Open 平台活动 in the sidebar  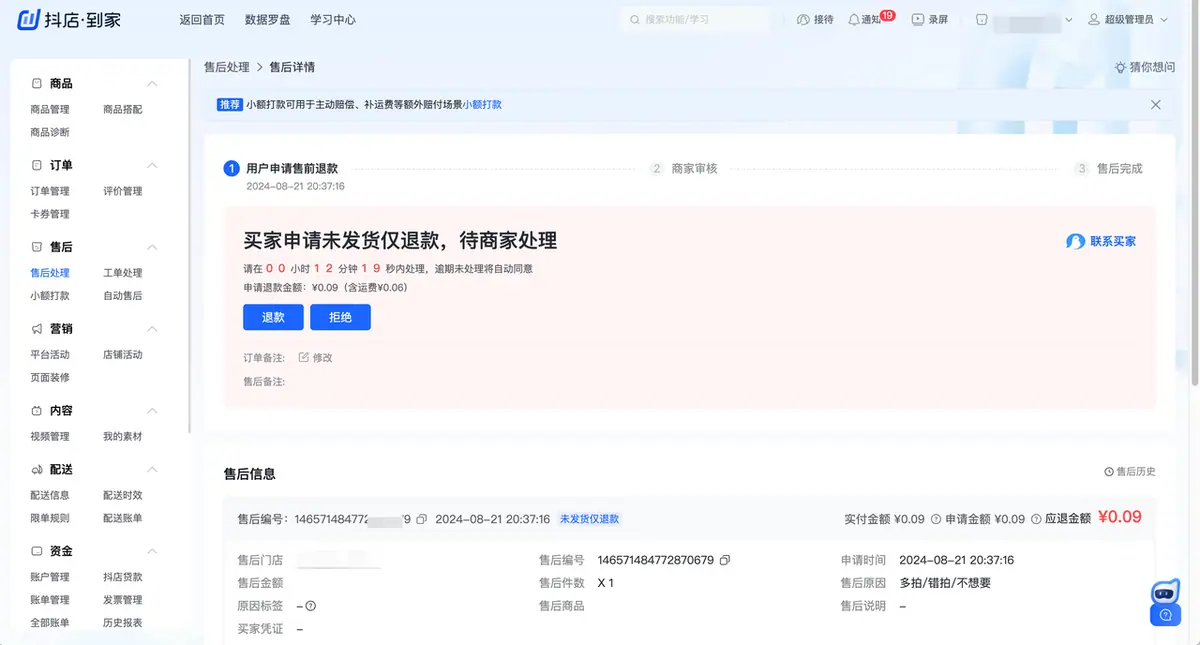50,355
